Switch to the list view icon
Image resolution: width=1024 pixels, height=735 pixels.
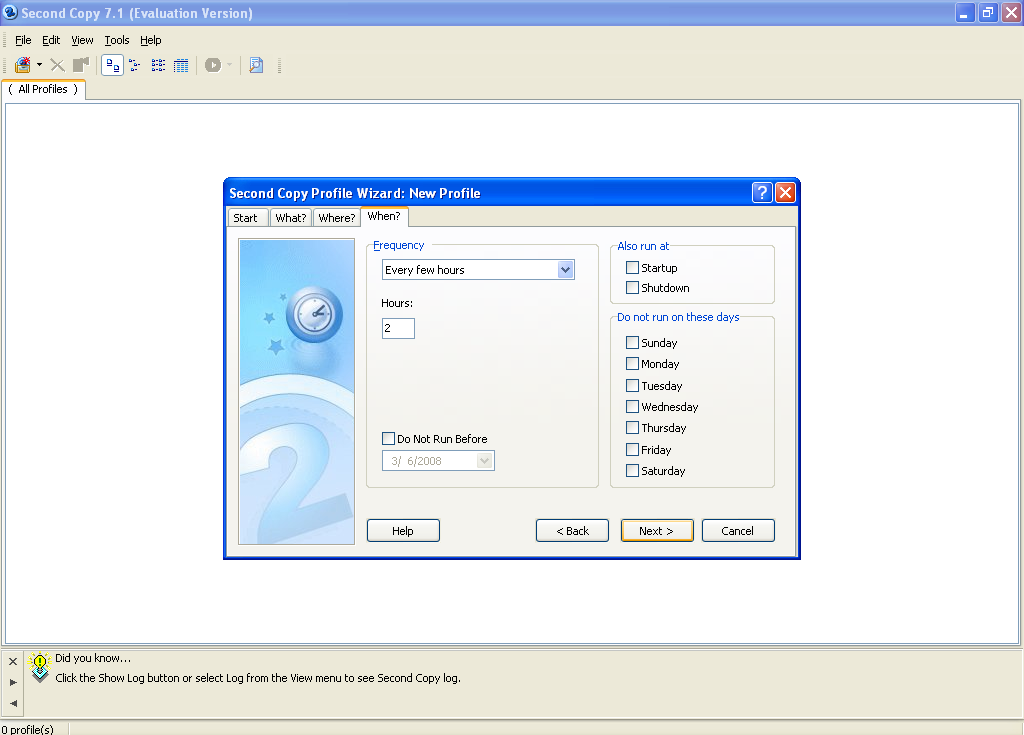pyautogui.click(x=158, y=65)
